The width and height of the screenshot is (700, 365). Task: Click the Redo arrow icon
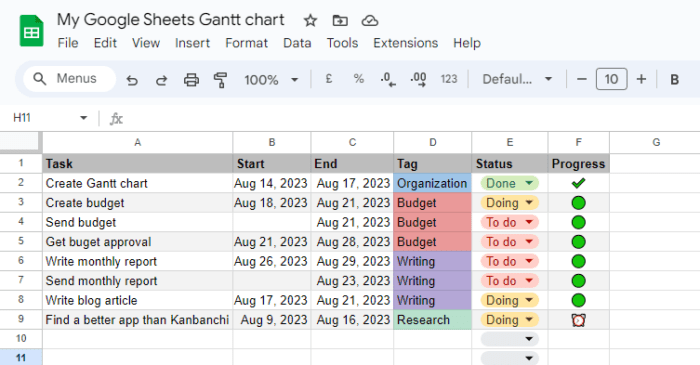[x=161, y=80]
